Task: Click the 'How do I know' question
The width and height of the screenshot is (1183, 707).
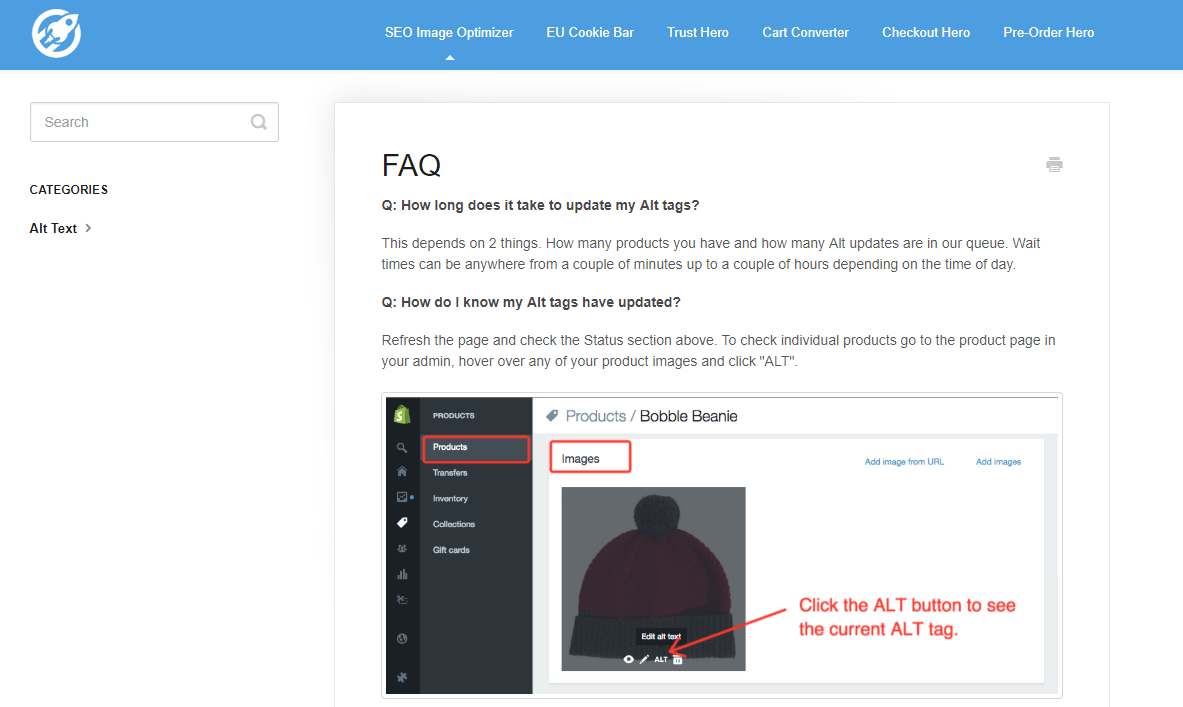Action: [x=531, y=302]
